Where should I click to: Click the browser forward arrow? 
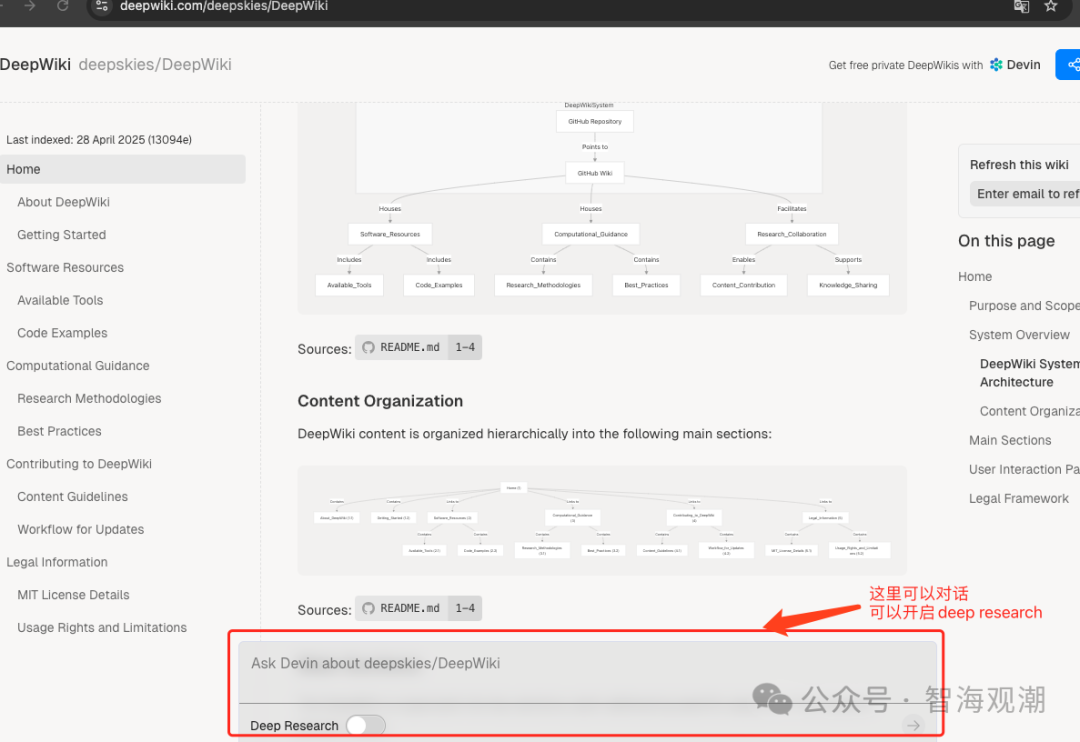(x=30, y=6)
